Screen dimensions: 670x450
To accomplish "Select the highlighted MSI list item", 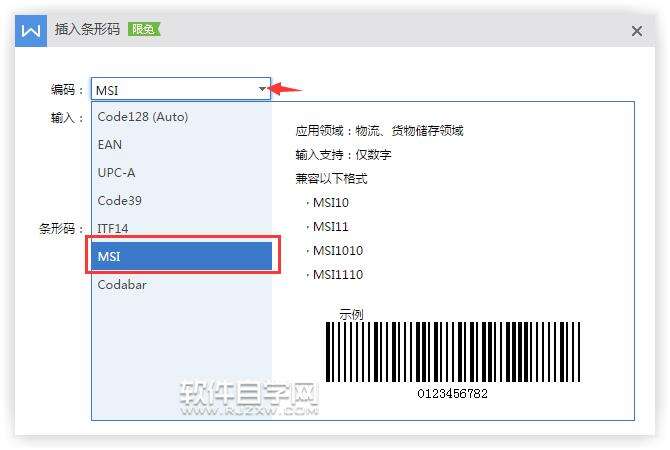I will [x=182, y=256].
